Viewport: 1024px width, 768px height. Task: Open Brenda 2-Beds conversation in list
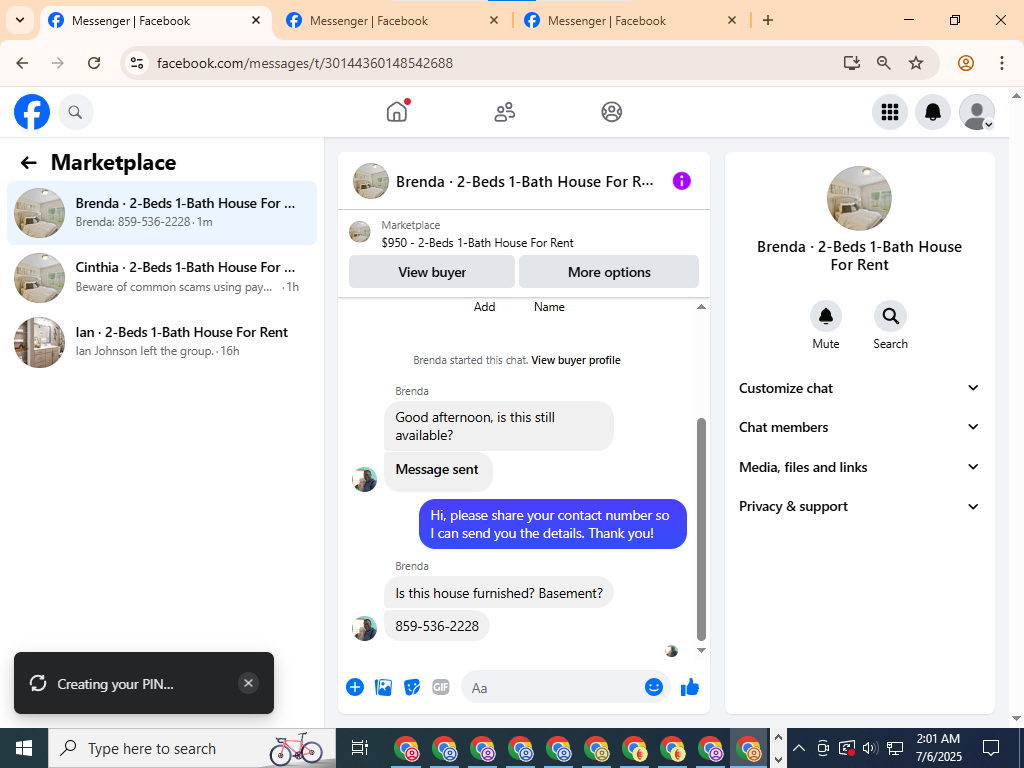tap(162, 213)
